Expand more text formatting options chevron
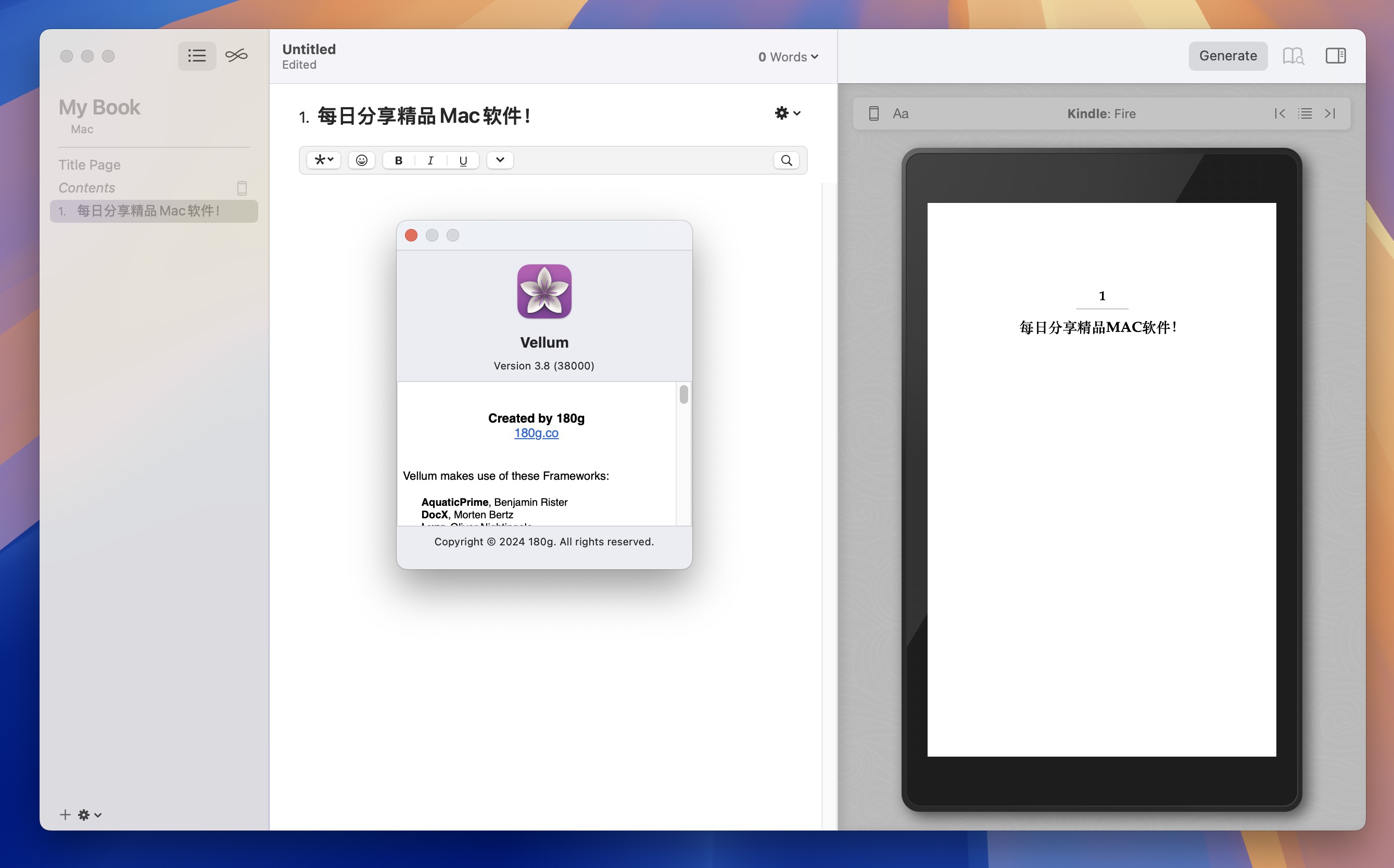Screen dimensions: 1394x868 click(x=500, y=160)
